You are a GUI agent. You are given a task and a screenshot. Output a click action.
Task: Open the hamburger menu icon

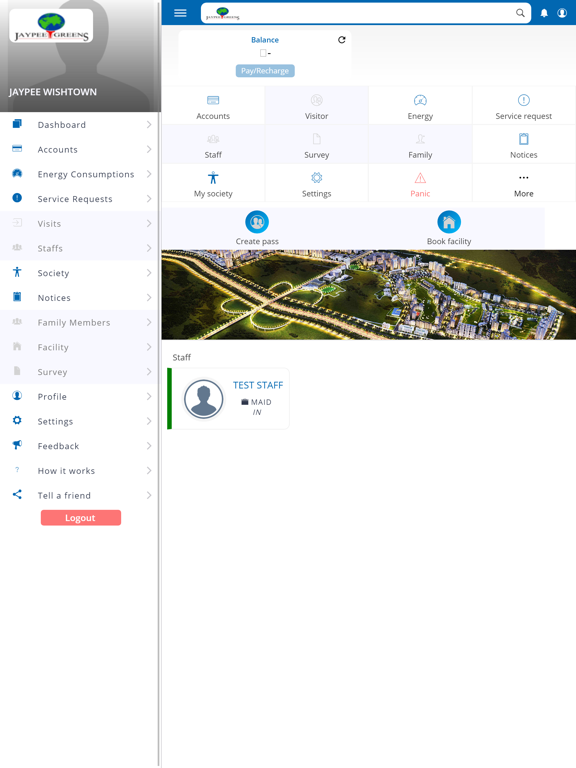(x=180, y=13)
